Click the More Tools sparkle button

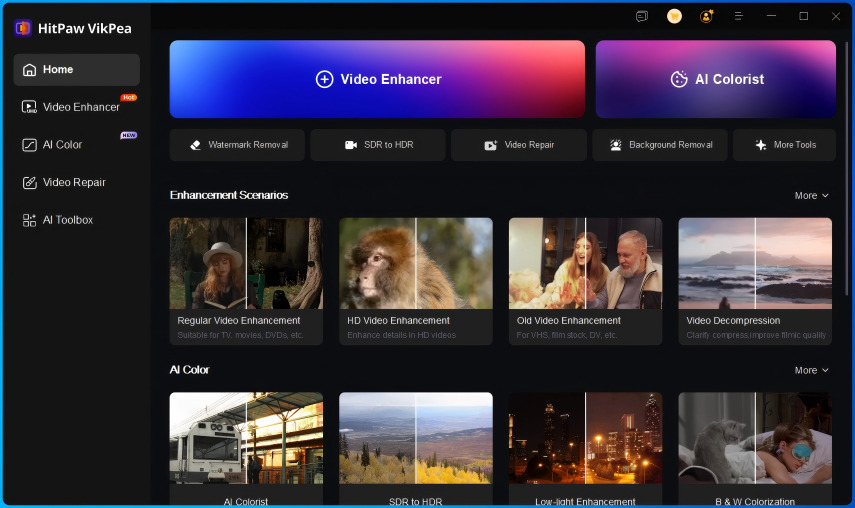point(785,145)
